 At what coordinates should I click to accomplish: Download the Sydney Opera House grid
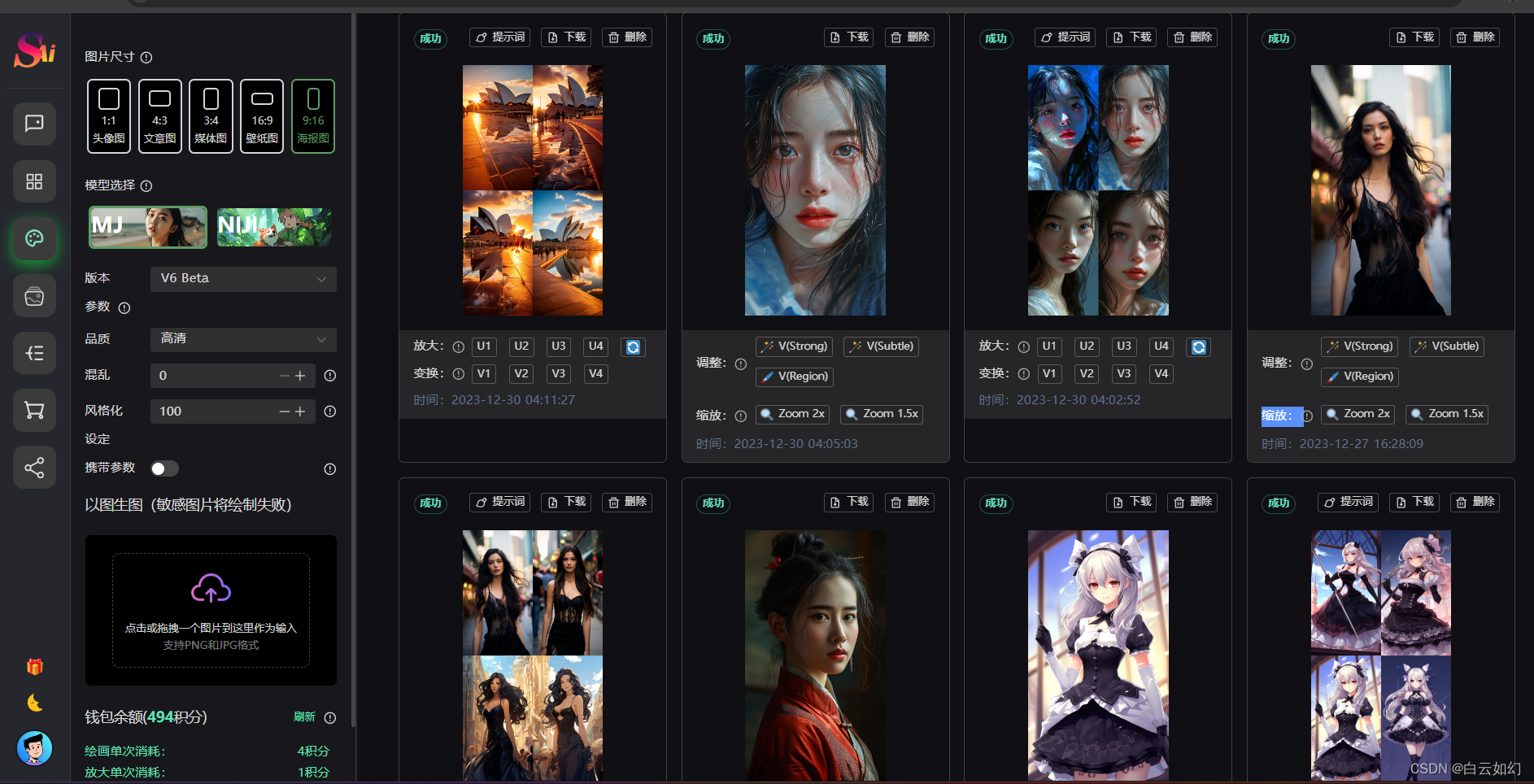566,37
